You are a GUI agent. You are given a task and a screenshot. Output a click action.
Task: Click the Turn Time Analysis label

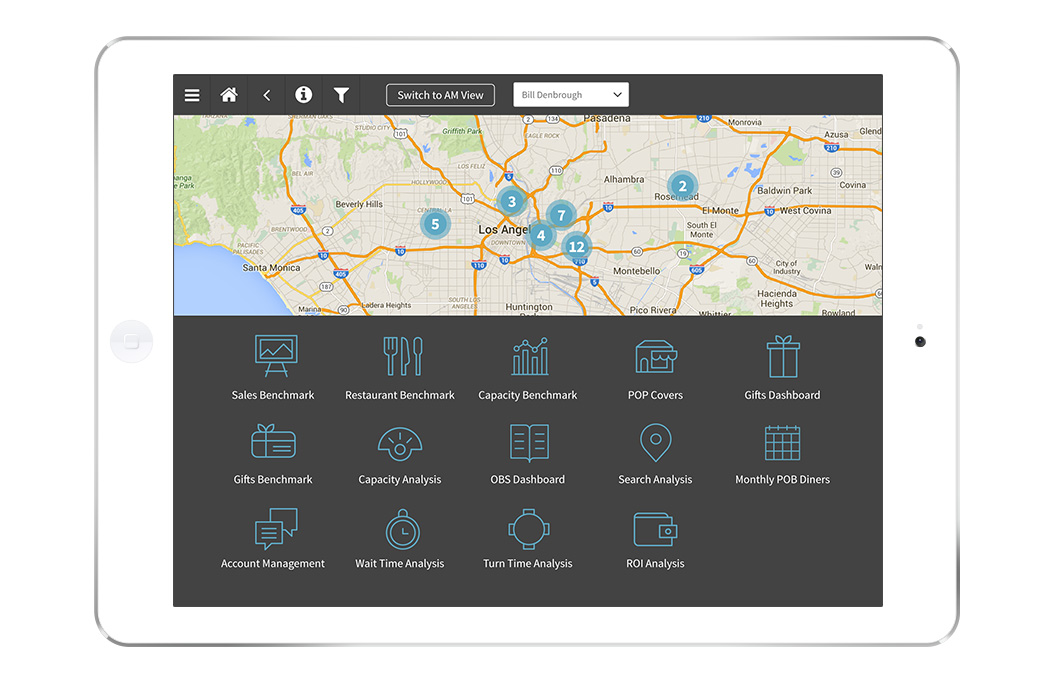click(x=528, y=564)
